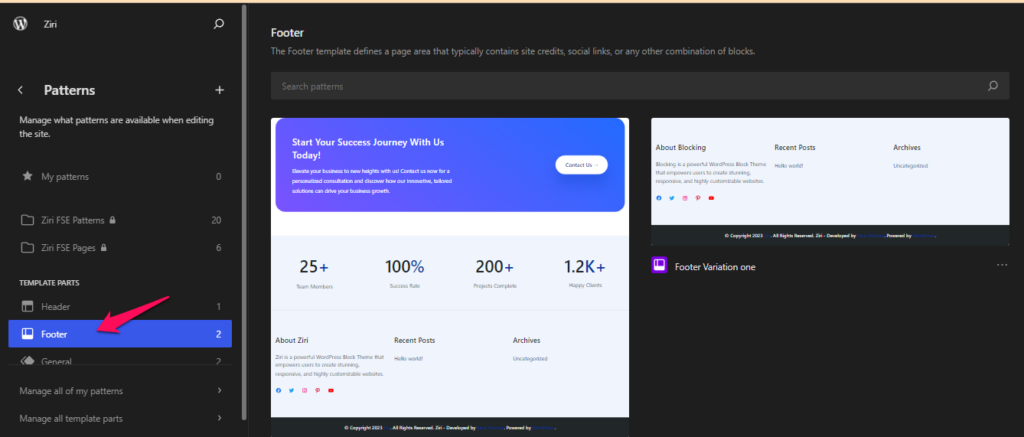
Task: Click the search icon in Search patterns field
Action: [x=993, y=86]
